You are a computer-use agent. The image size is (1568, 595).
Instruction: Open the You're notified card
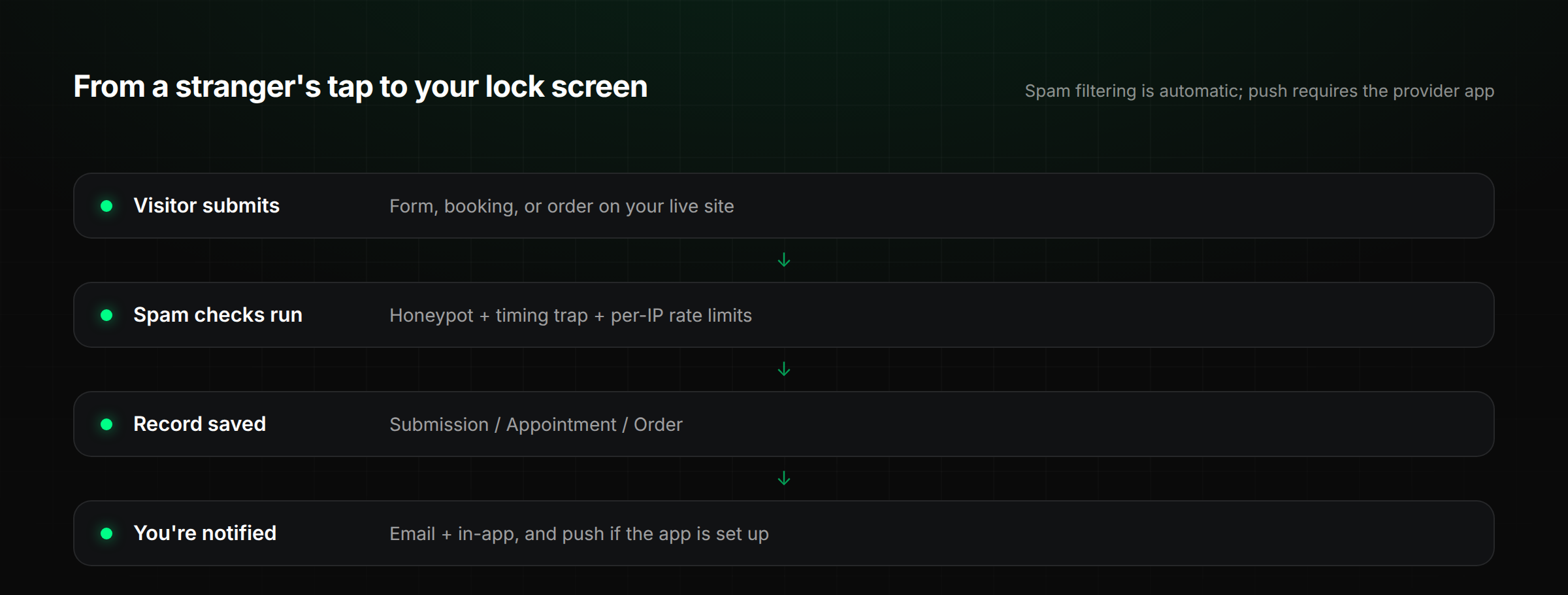tap(783, 534)
